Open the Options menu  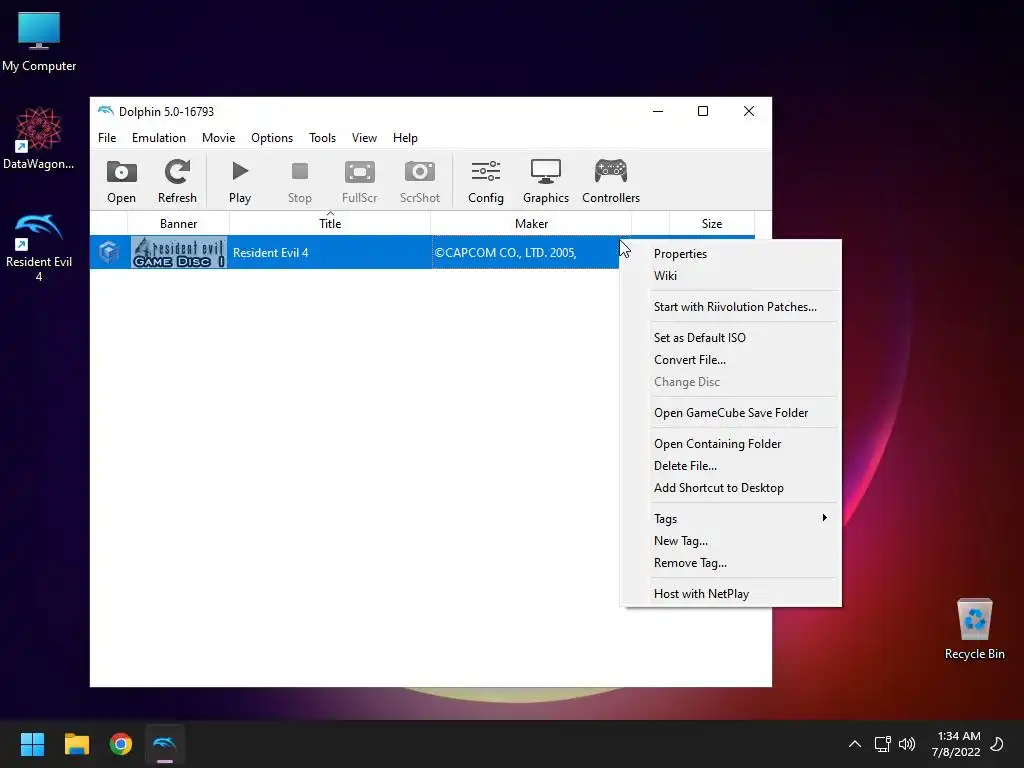tap(272, 138)
